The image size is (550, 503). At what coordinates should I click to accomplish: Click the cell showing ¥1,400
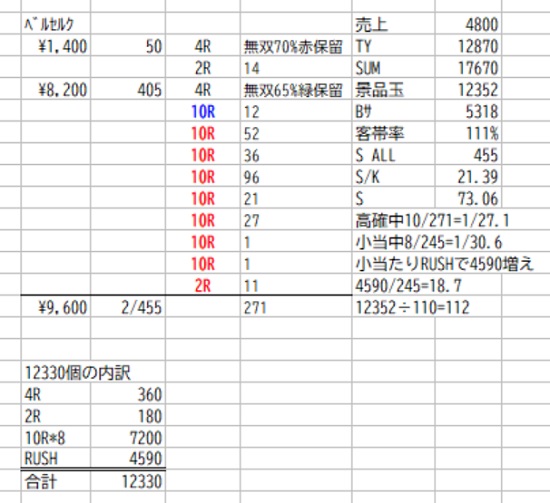coord(55,46)
